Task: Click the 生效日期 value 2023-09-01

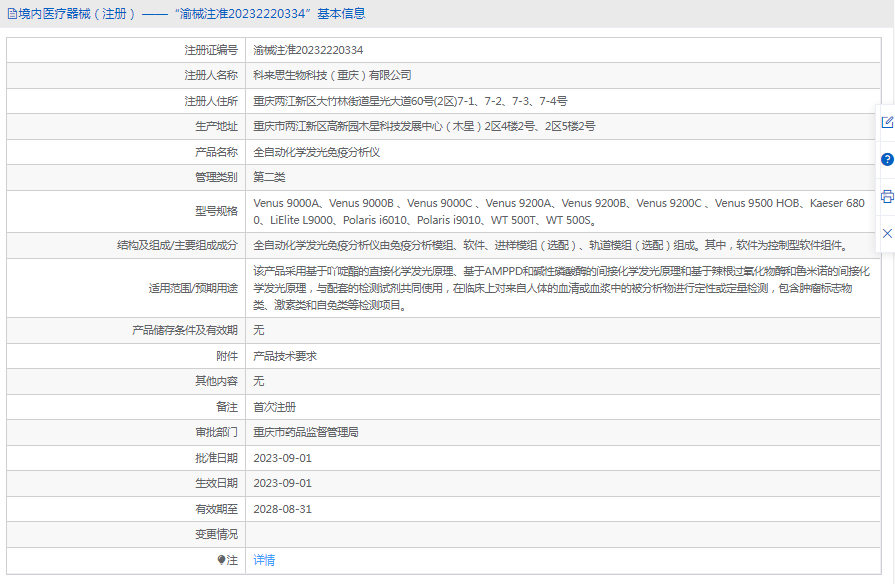Action: (283, 483)
